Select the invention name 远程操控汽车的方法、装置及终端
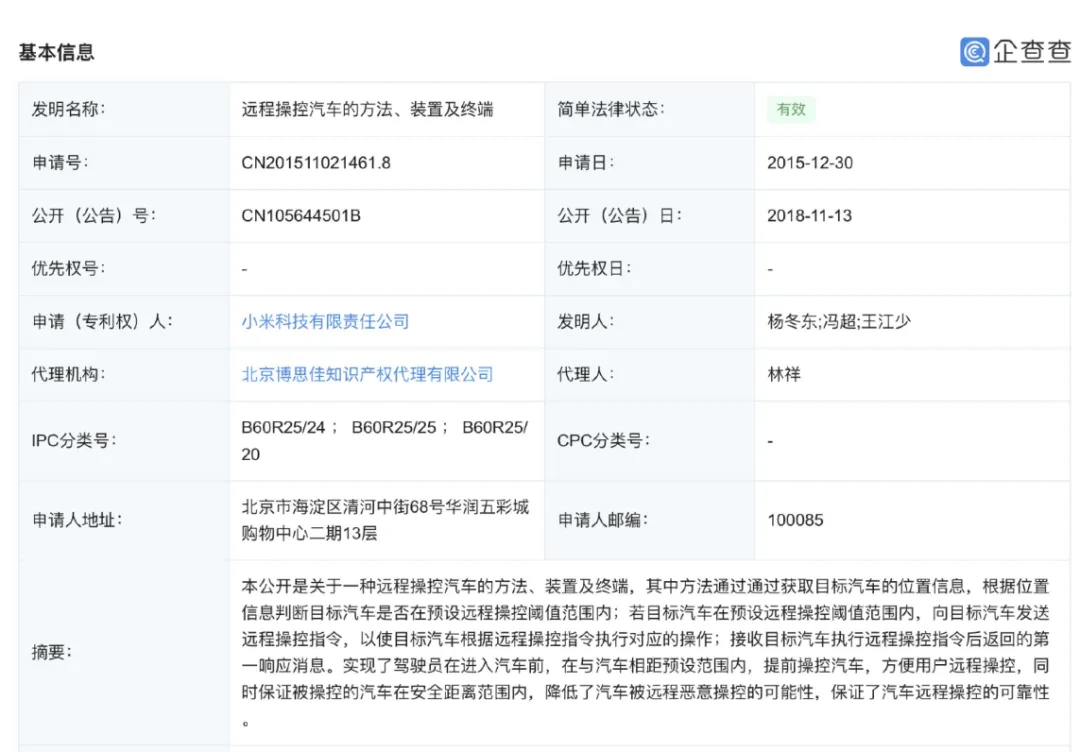This screenshot has width=1080, height=752. 367,109
